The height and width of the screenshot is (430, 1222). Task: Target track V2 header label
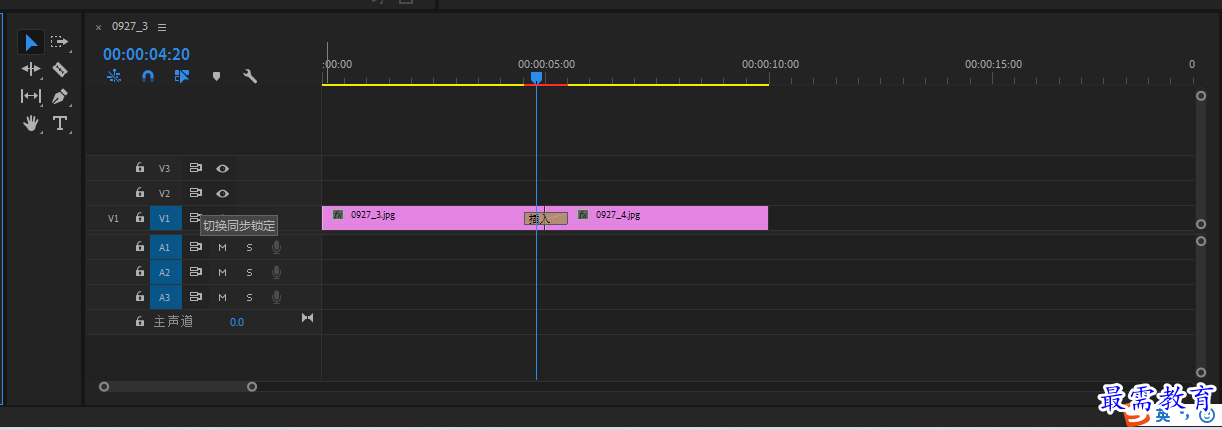click(165, 193)
